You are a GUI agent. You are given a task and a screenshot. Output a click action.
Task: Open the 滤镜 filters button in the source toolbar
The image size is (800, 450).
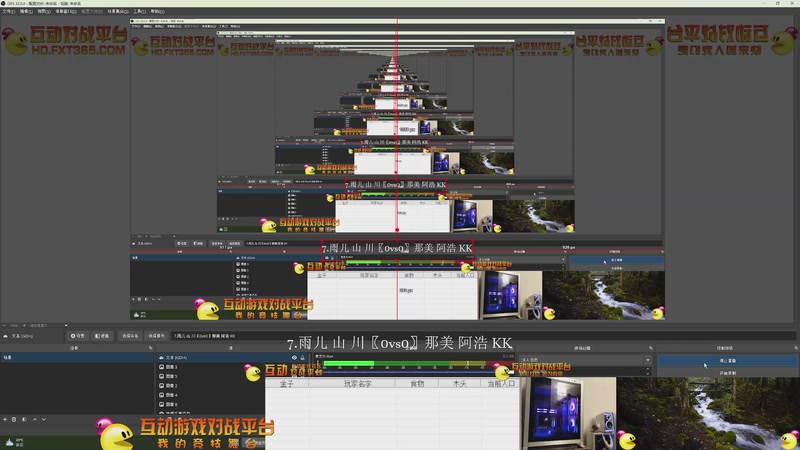pos(102,336)
